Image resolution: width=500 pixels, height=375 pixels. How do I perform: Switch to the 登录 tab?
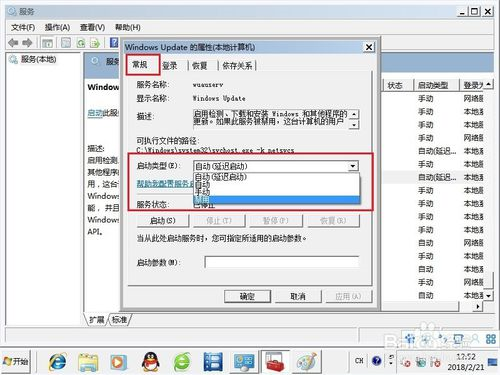[x=170, y=66]
